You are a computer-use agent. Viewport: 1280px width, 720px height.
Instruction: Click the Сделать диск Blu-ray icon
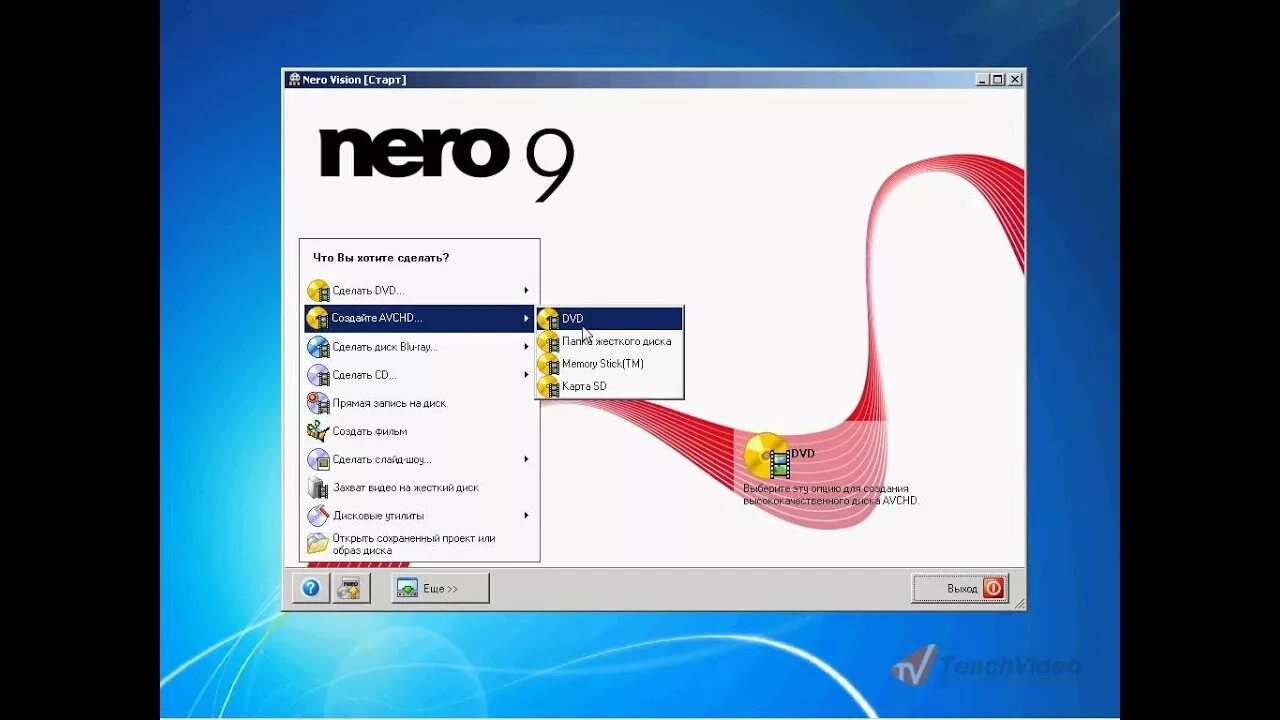click(318, 347)
